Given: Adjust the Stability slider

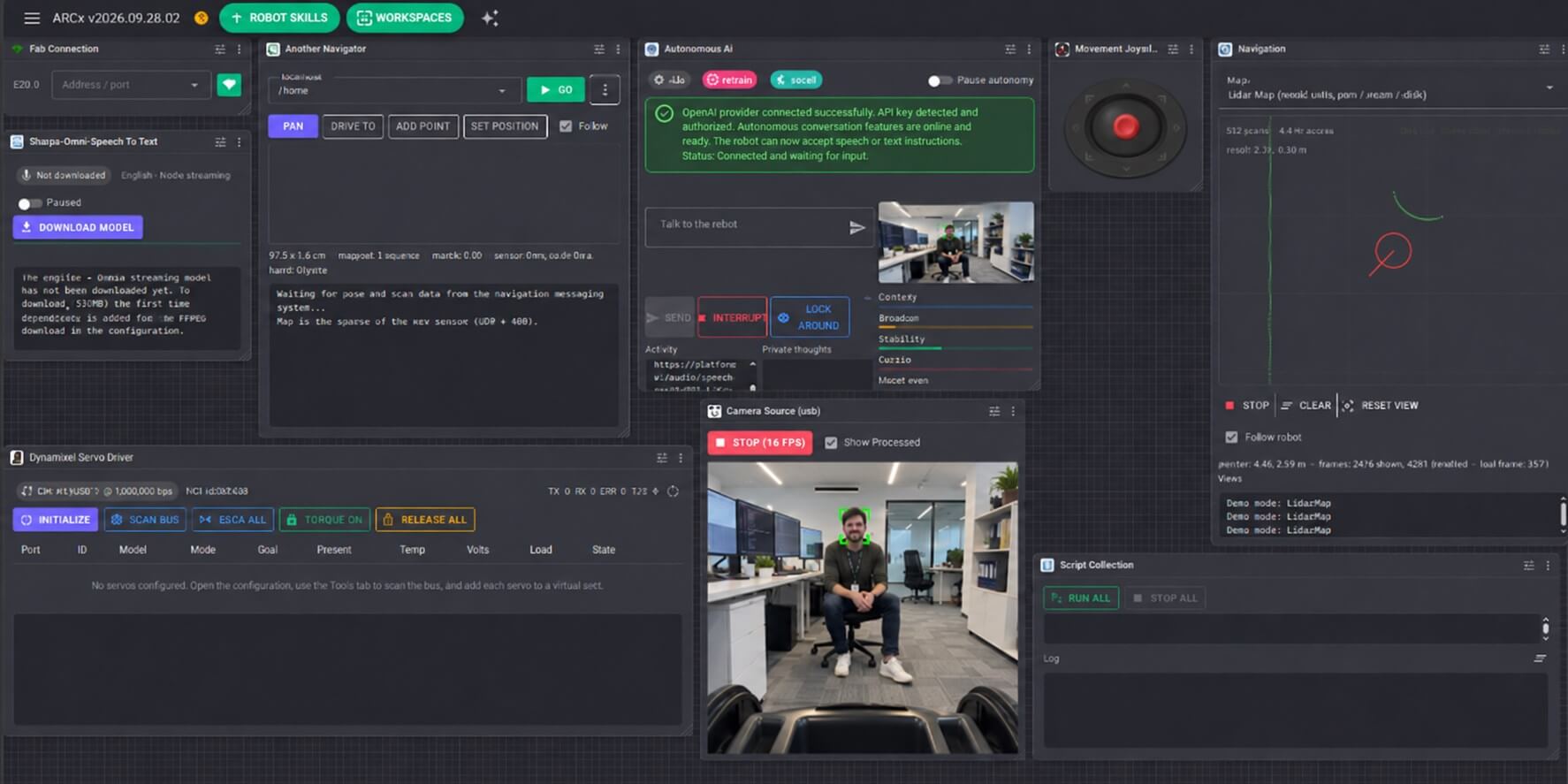Looking at the screenshot, I should click(955, 348).
